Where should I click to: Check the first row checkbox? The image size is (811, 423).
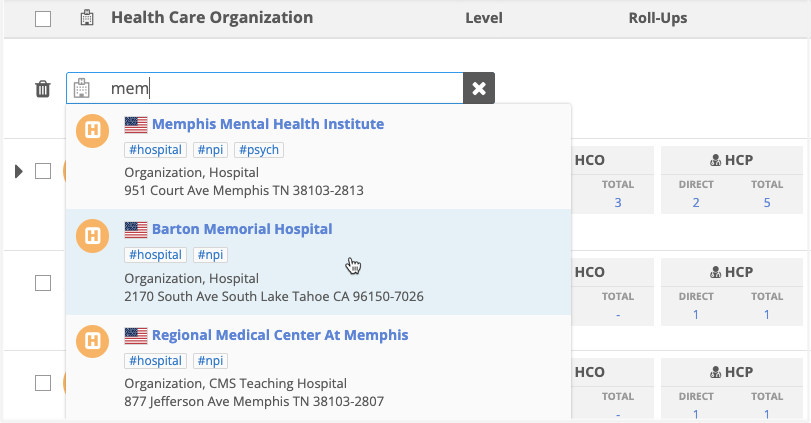coord(43,171)
